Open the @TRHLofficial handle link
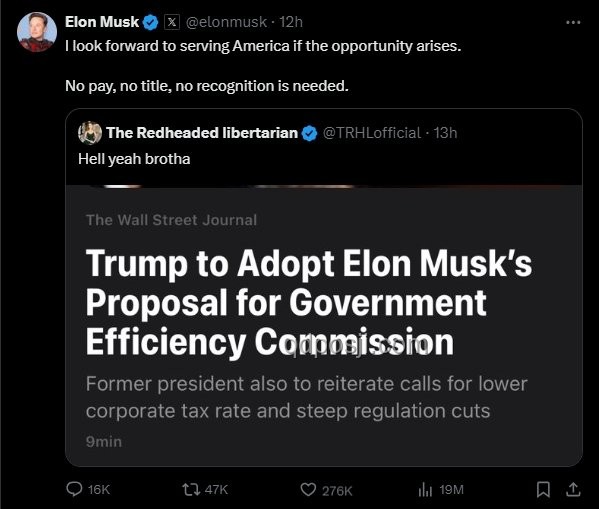599x509 pixels. click(x=372, y=133)
